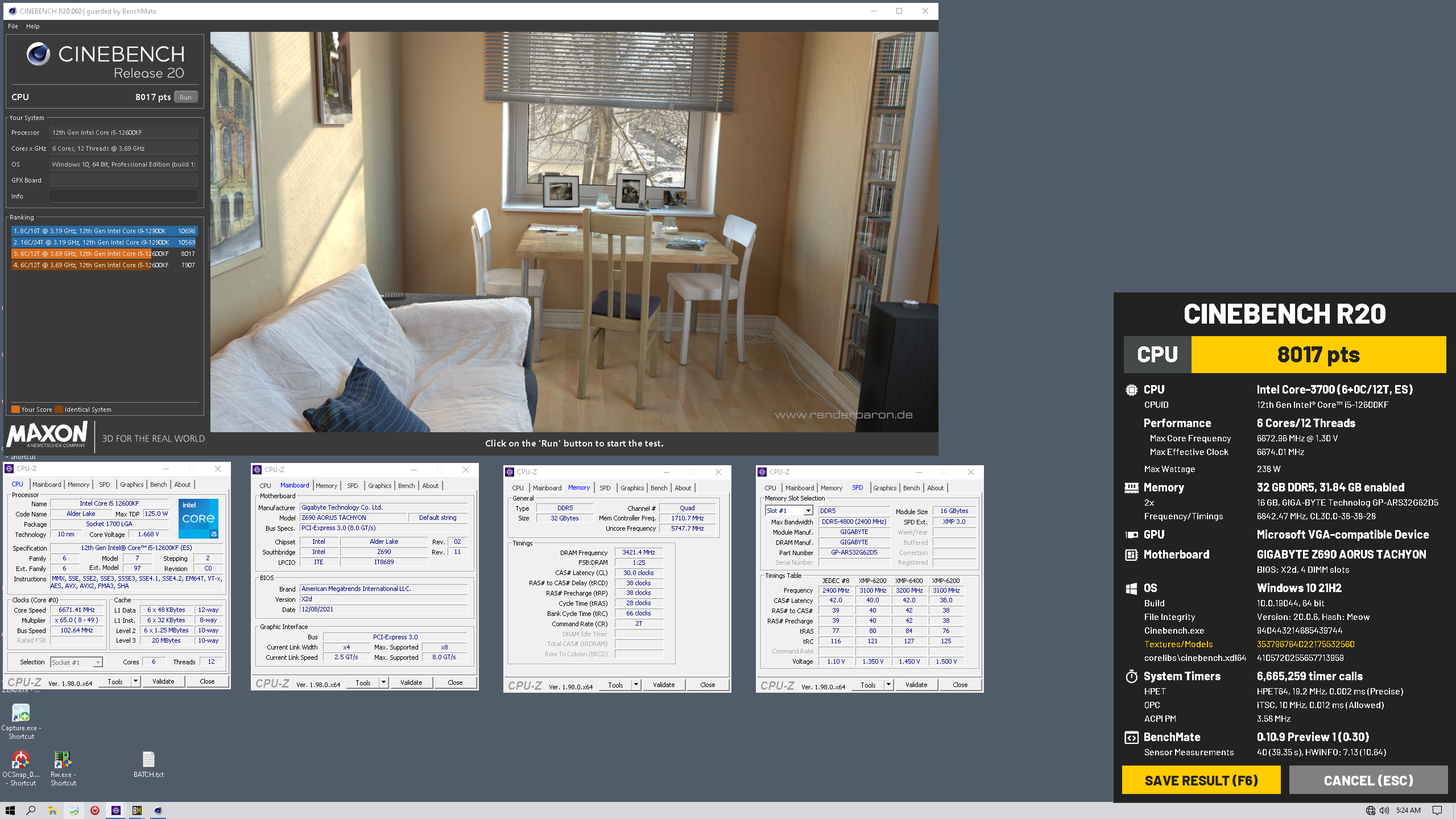This screenshot has width=1456, height=819.
Task: Click Core Speed value 6671.41 MHz
Action: (x=77, y=610)
